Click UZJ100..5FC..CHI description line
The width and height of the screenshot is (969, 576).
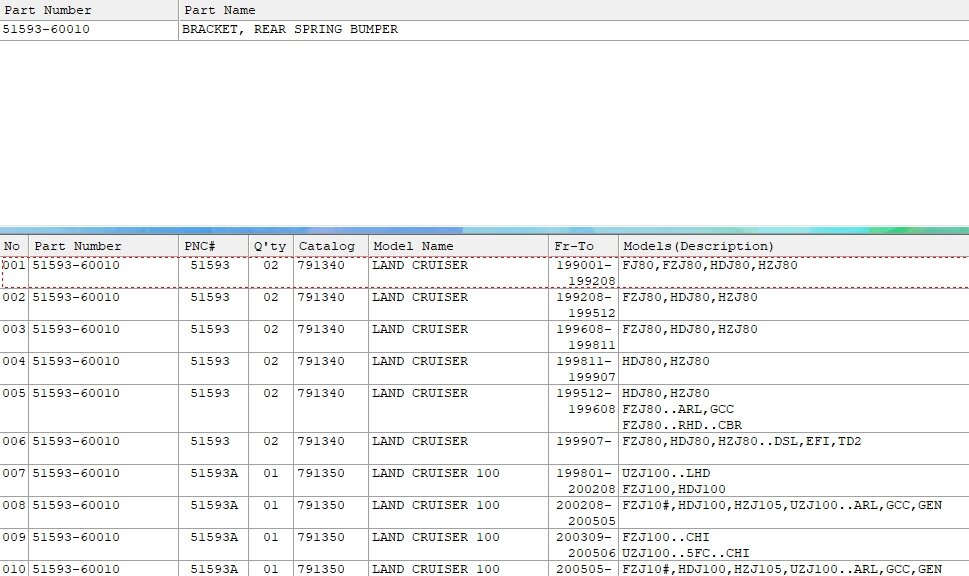[x=685, y=553]
